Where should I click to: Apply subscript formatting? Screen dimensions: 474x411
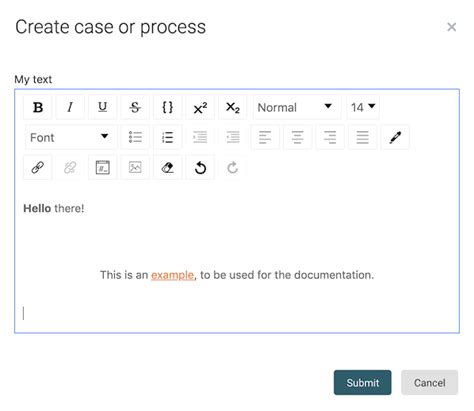tap(233, 107)
